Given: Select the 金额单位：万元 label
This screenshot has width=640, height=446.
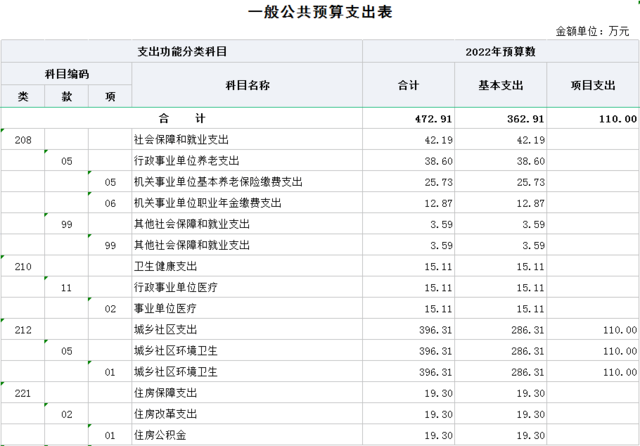Looking at the screenshot, I should [592, 32].
